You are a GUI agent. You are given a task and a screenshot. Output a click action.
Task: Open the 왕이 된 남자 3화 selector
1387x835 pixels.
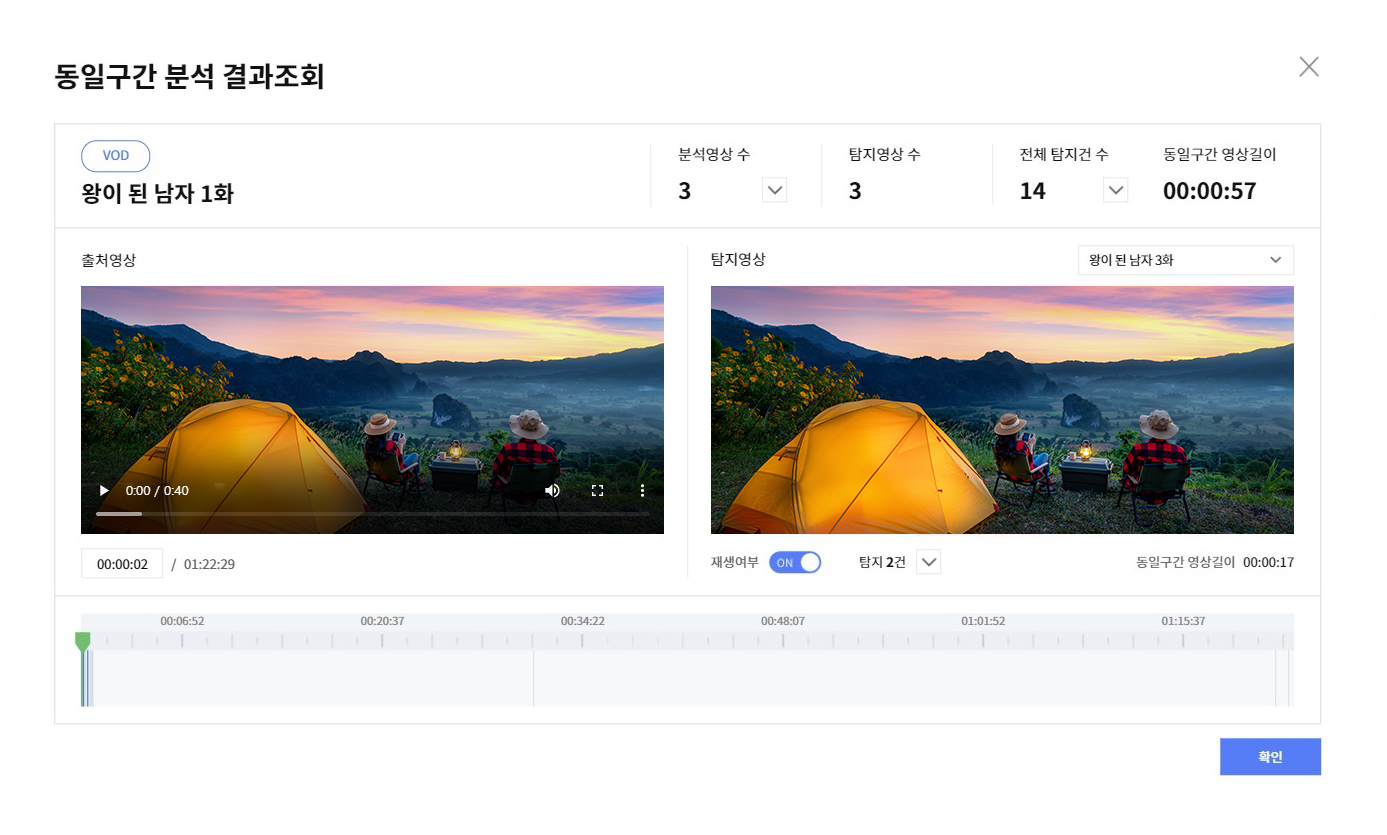pyautogui.click(x=1186, y=260)
